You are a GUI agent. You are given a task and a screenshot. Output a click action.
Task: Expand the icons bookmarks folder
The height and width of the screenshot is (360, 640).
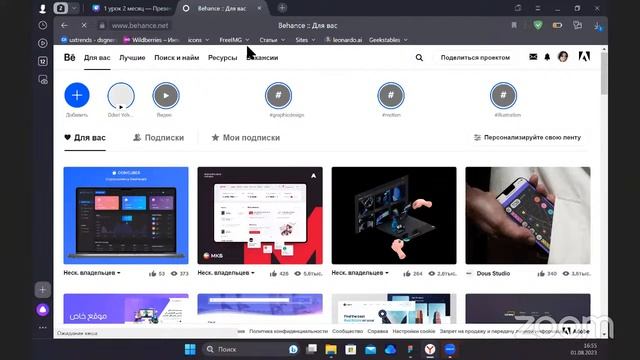198,40
